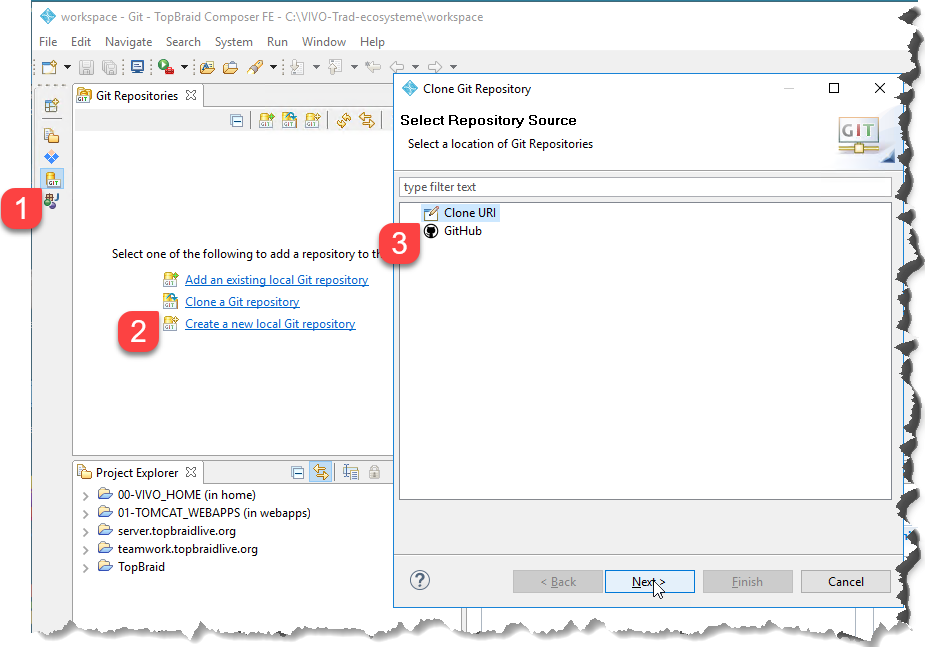925x647 pixels.
Task: Click the Next button in Clone dialog
Action: click(649, 581)
